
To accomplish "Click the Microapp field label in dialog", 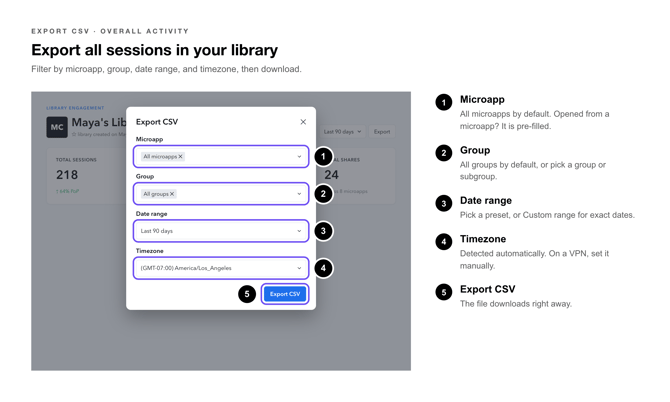I will click(x=149, y=139).
